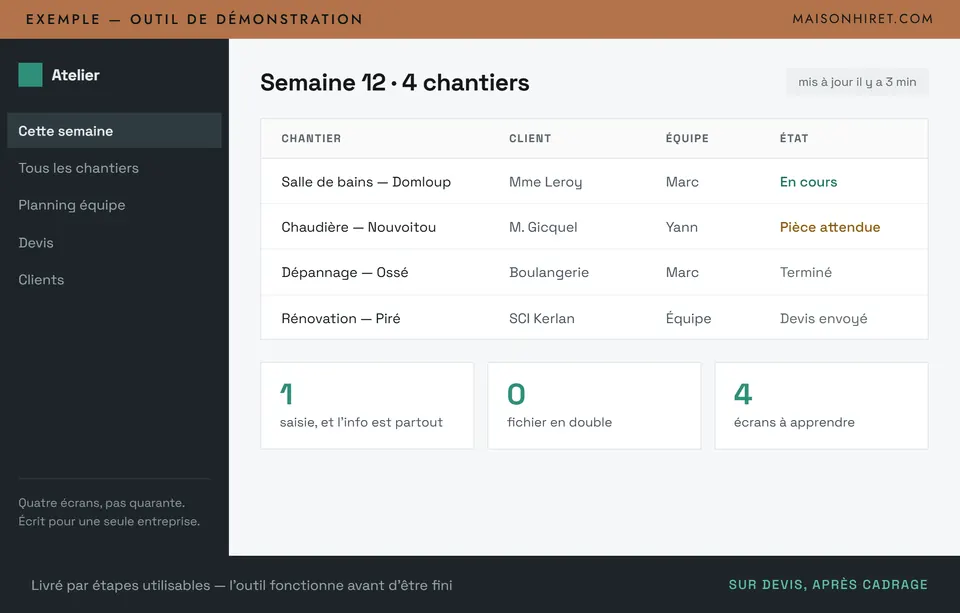960x613 pixels.
Task: Click the '0 fichier en double' card
Action: [x=594, y=405]
